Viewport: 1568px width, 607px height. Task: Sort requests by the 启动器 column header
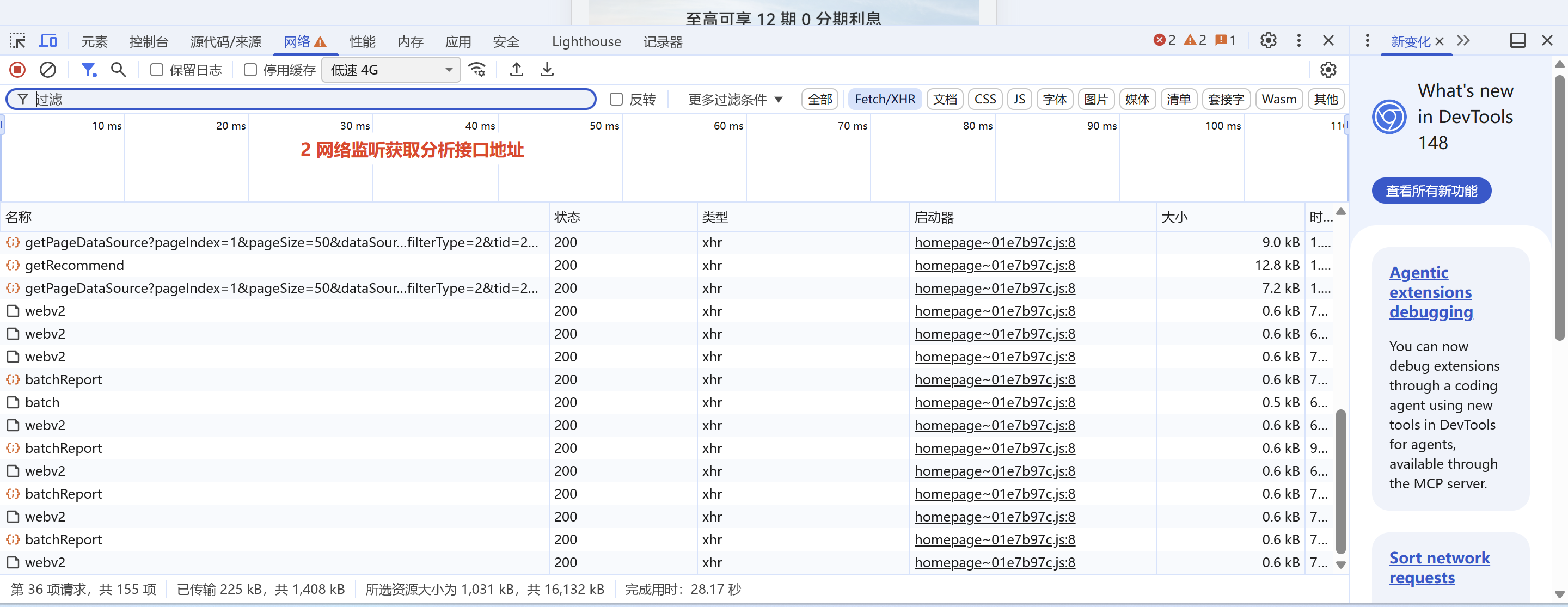click(1032, 217)
